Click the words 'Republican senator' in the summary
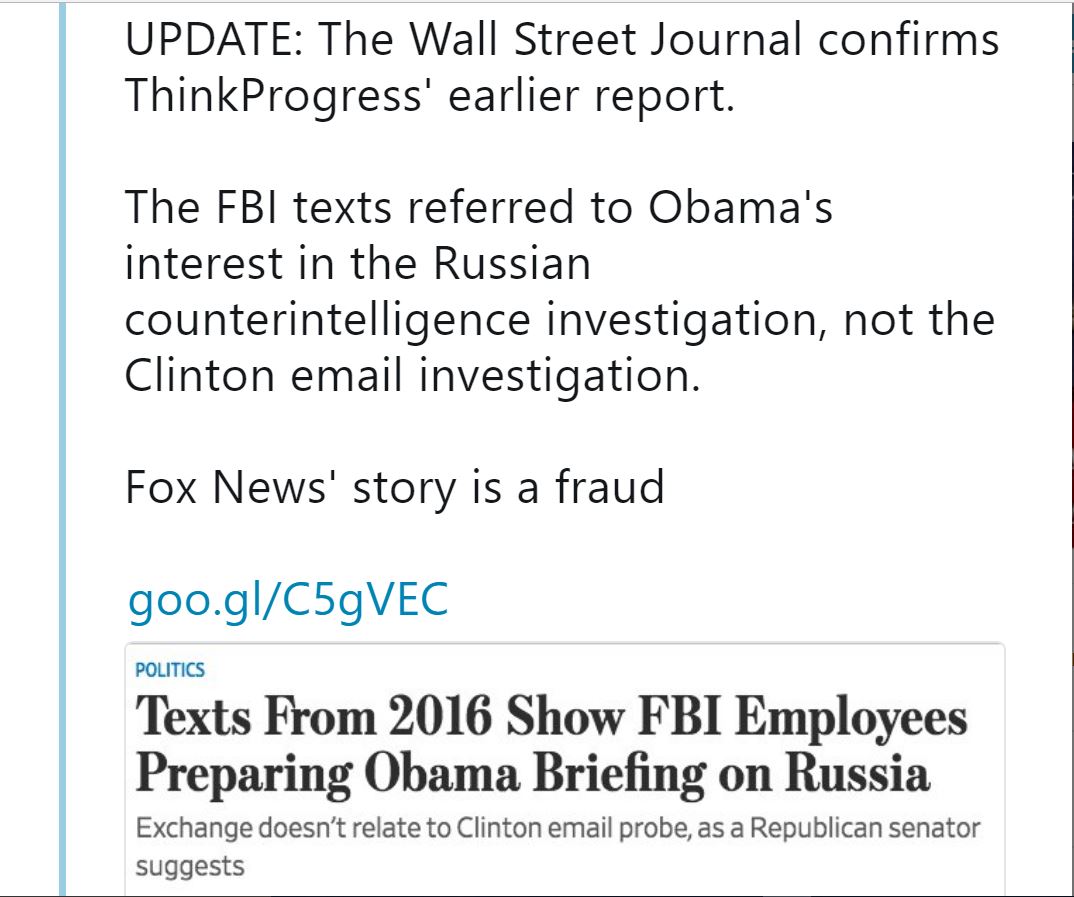Screen dimensions: 1074x897 click(865, 829)
